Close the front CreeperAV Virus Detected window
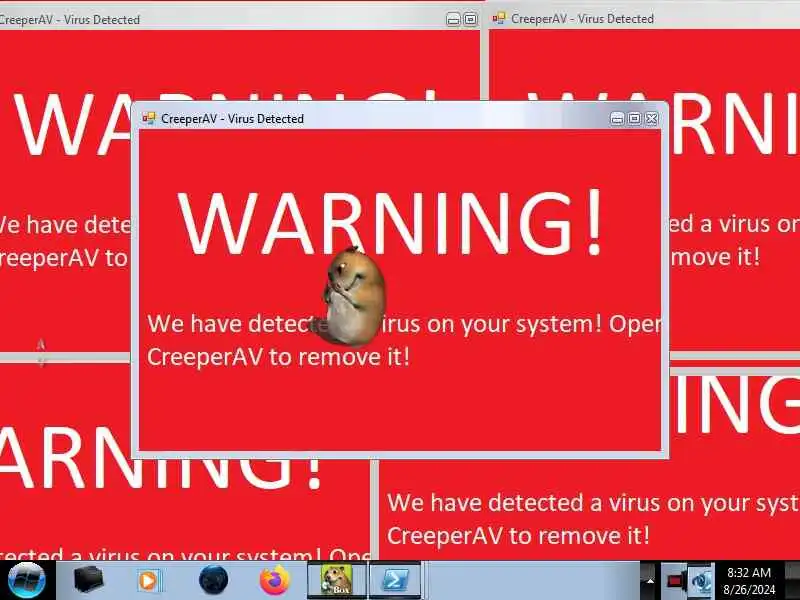This screenshot has height=600, width=800. [x=652, y=119]
